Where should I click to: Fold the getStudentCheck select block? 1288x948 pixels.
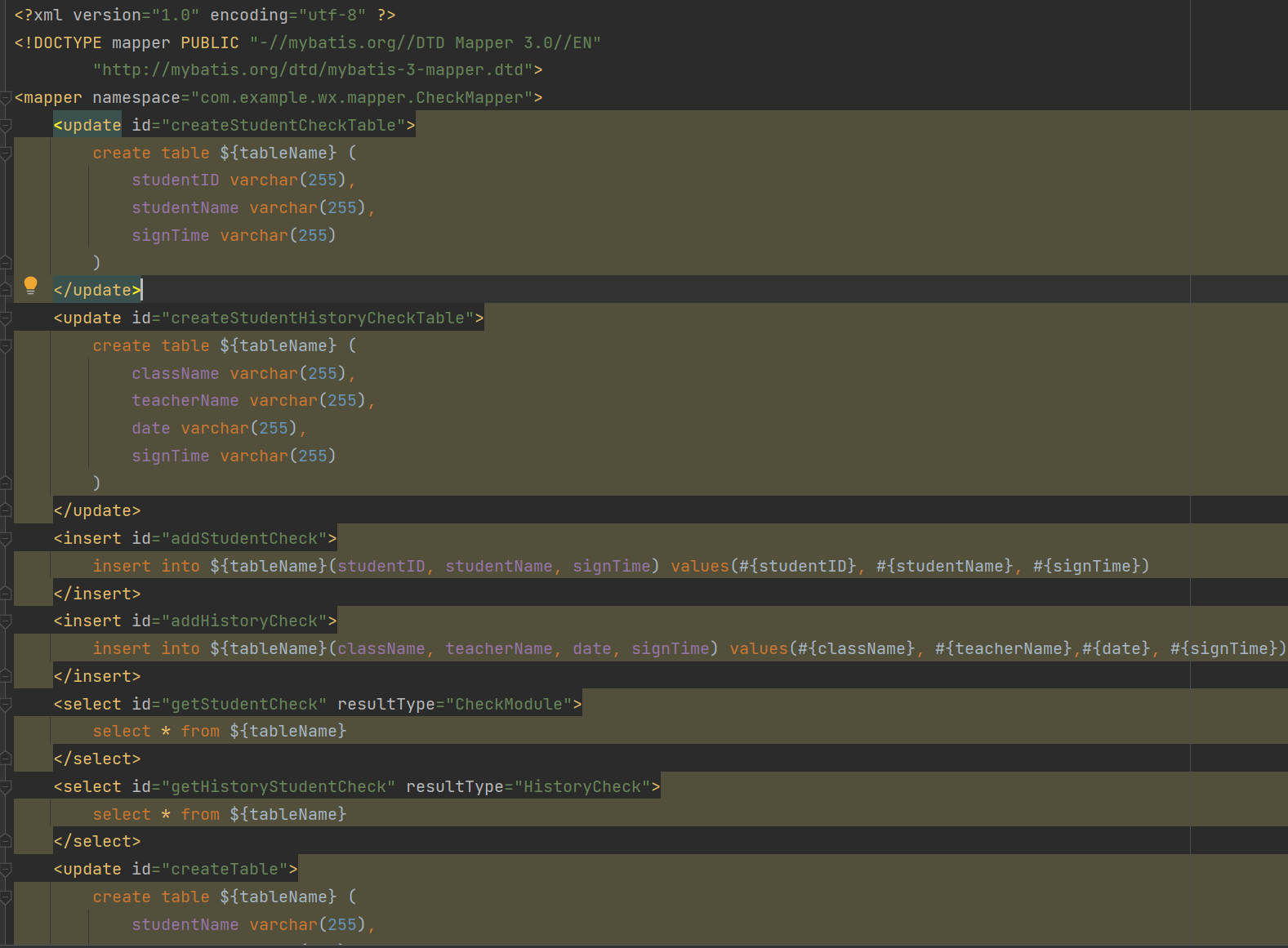pyautogui.click(x=6, y=705)
